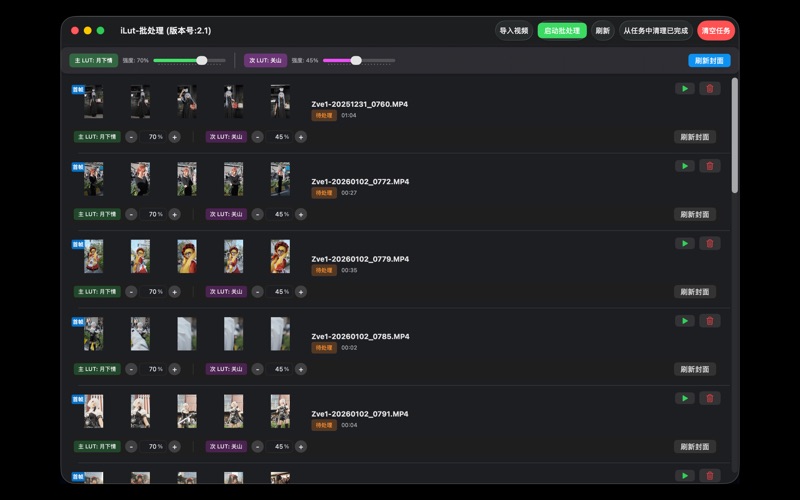Decrease secondary LUT strength for Zve1-20260102_0772.MP4
The width and height of the screenshot is (800, 500).
[x=257, y=214]
